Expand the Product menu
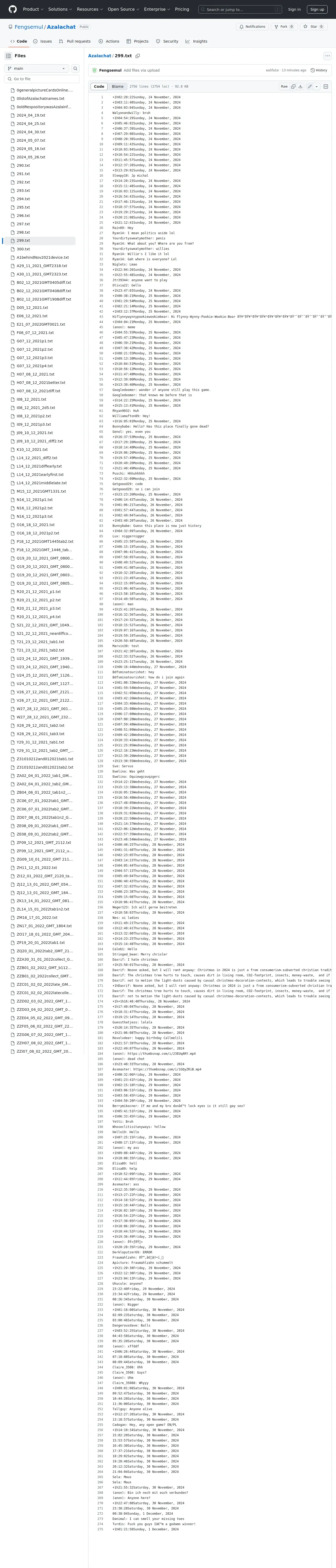Image resolution: width=336 pixels, height=1568 pixels. (32, 9)
